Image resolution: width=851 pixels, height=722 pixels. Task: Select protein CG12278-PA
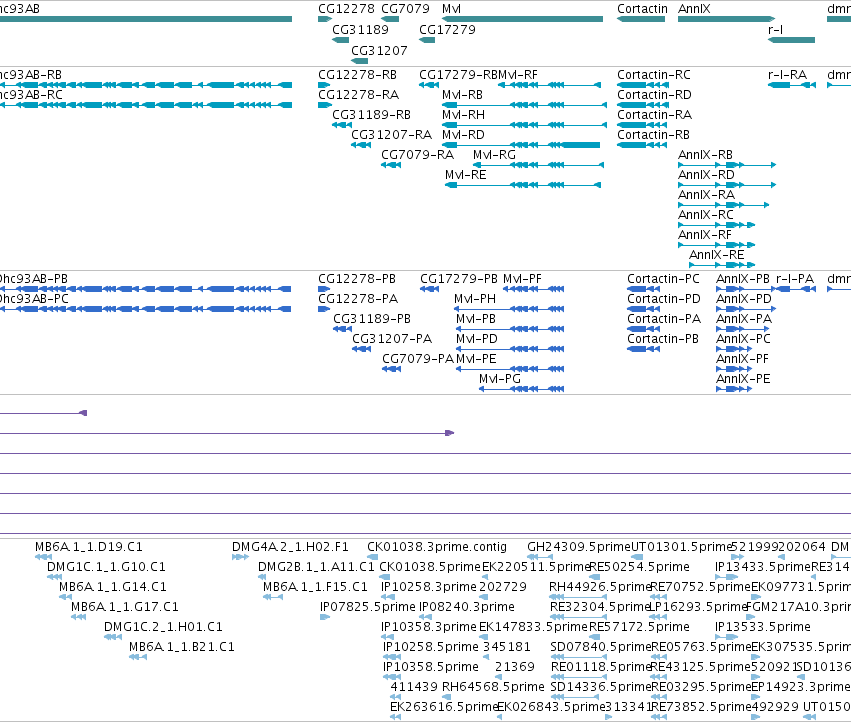pos(324,309)
